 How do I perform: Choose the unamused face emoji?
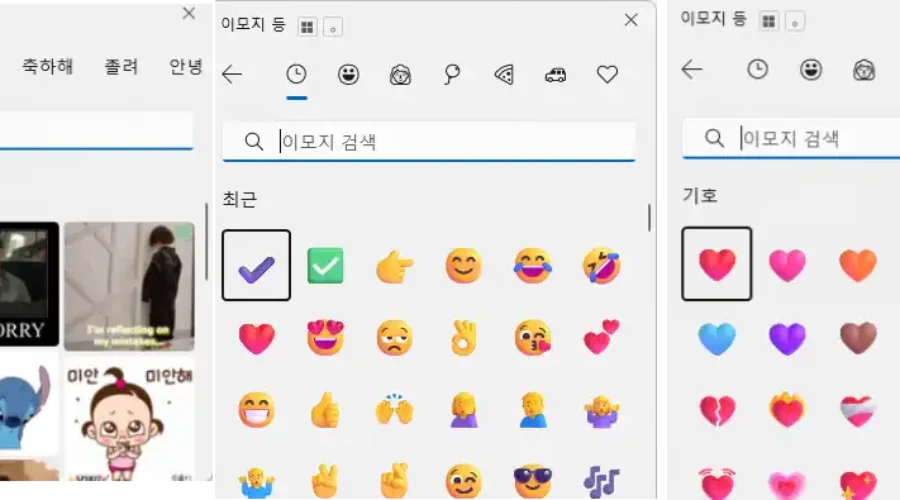tap(394, 338)
